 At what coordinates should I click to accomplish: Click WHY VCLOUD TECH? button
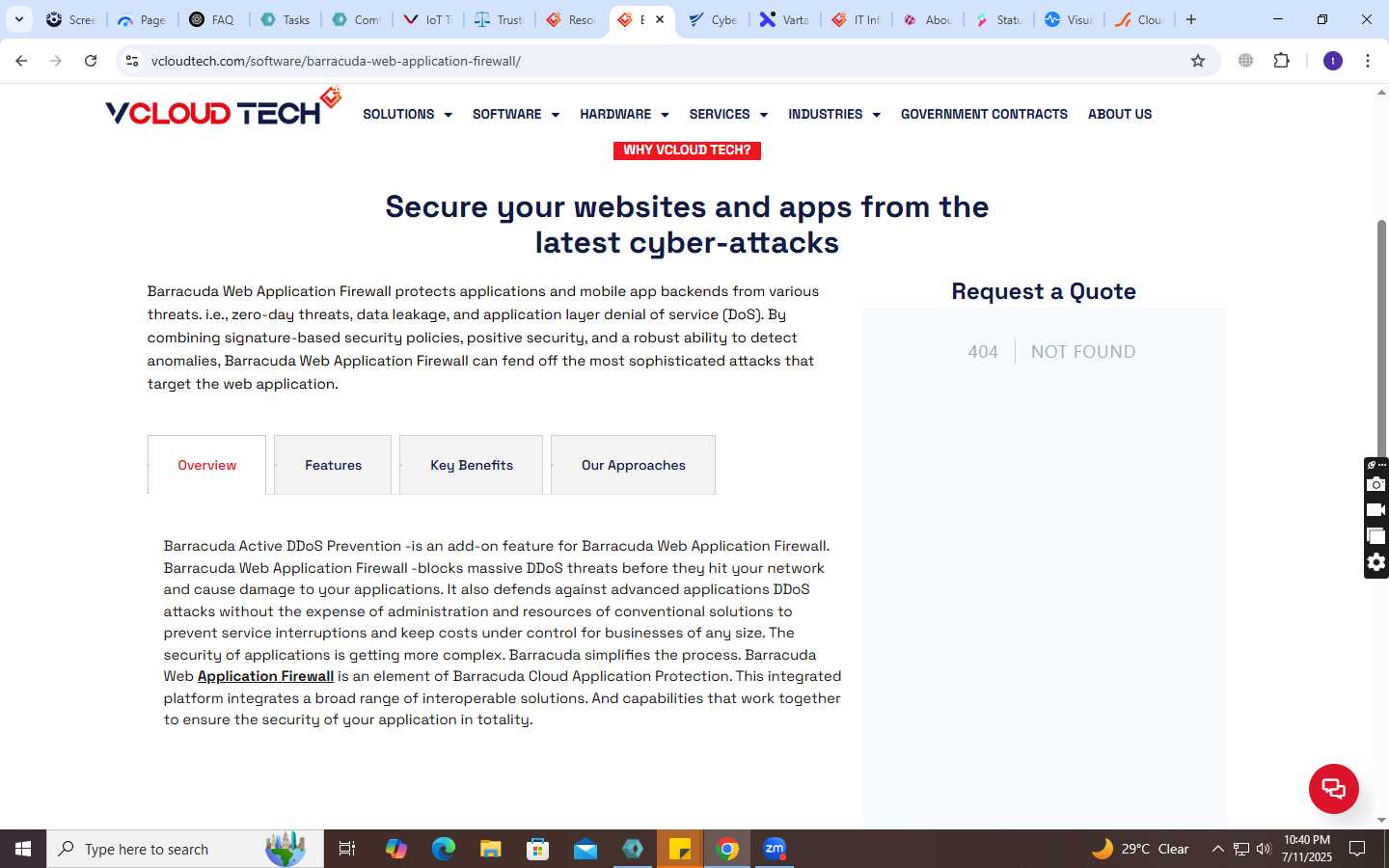tap(687, 150)
